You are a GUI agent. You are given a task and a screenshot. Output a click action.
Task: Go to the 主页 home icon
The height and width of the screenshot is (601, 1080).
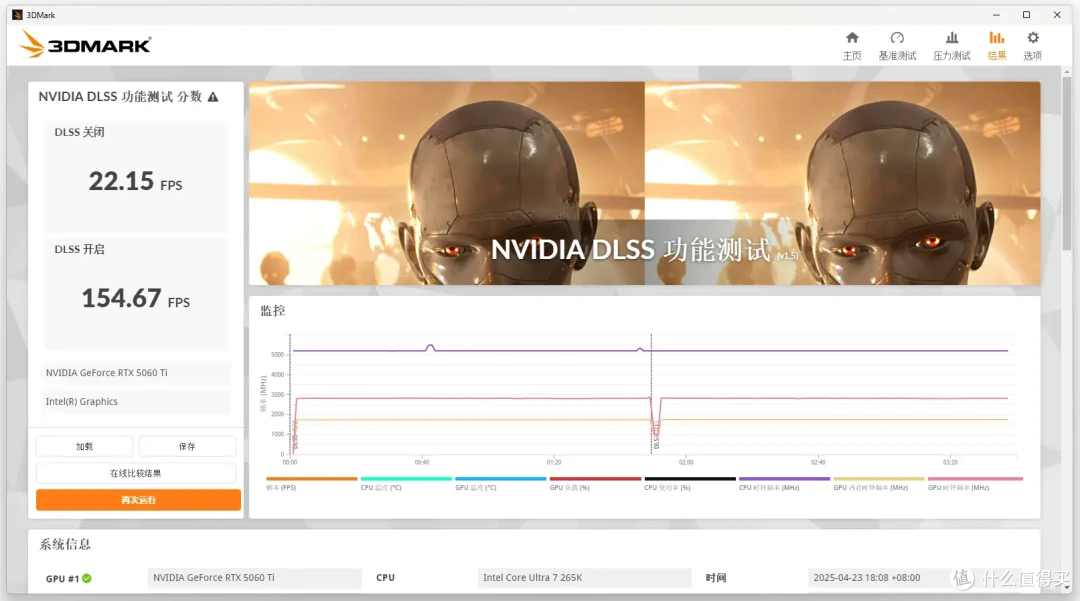click(851, 39)
